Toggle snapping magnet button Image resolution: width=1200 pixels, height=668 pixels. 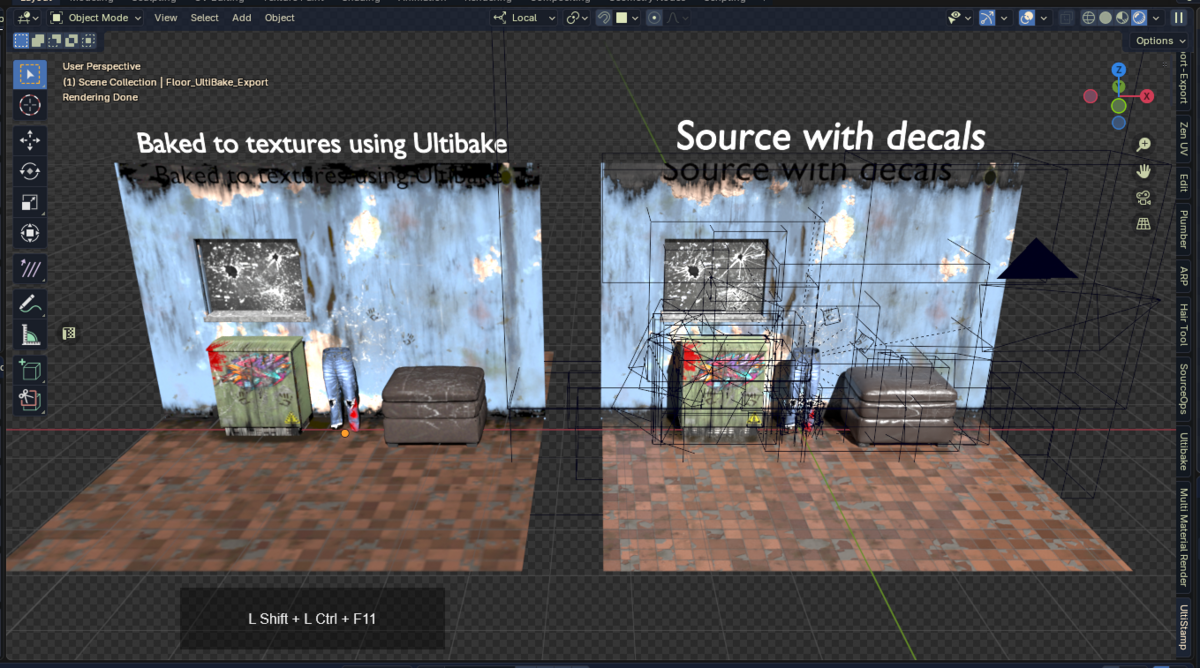click(604, 17)
